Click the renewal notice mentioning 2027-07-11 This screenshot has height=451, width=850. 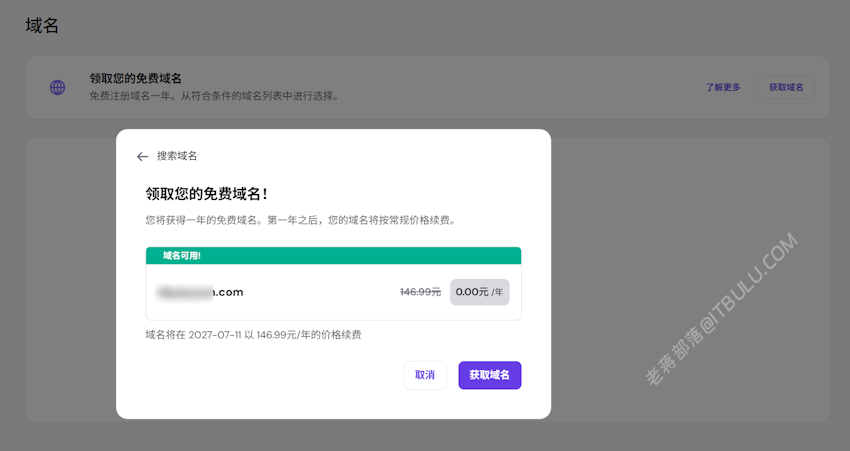(x=253, y=335)
